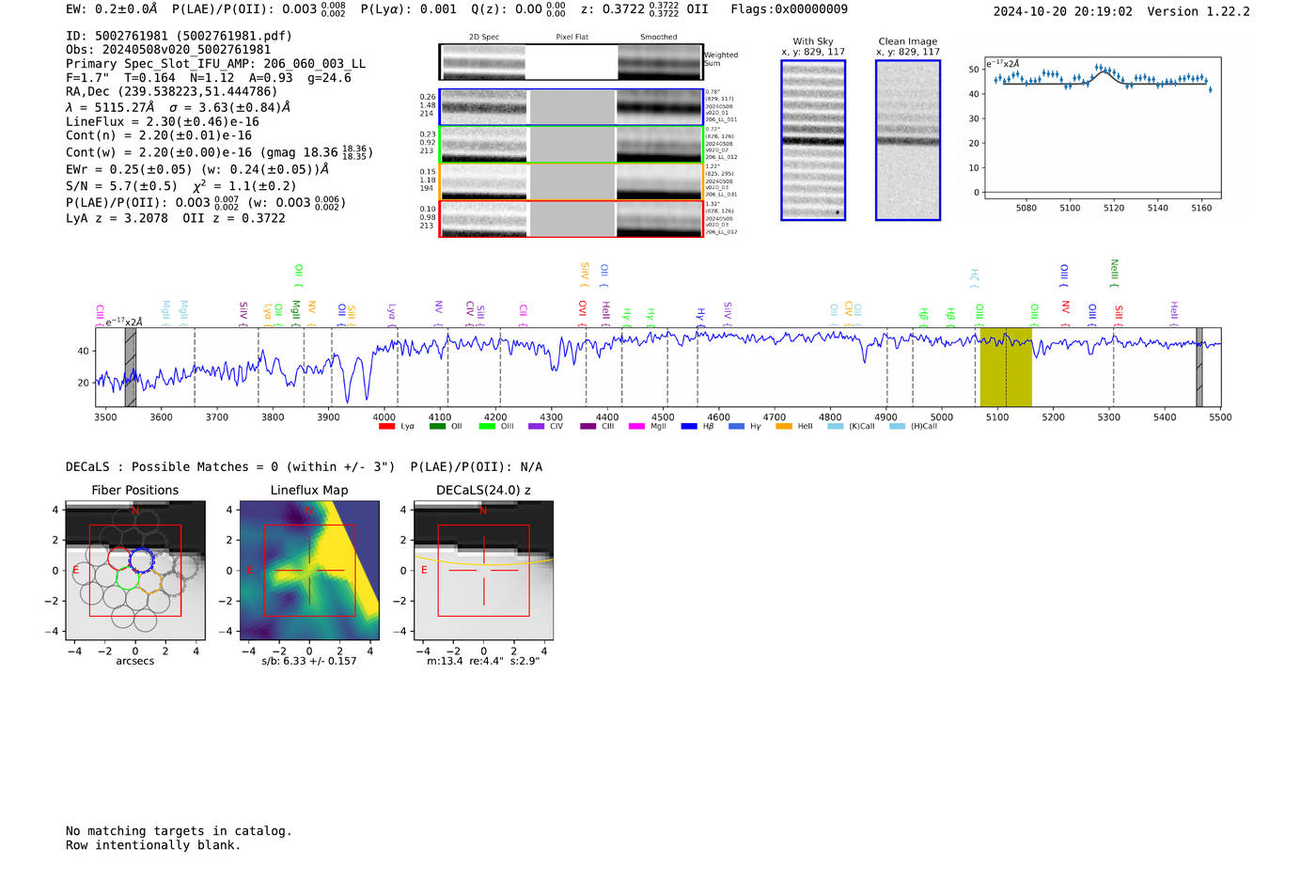1316x896 pixels.
Task: Open the With Sky cutout image
Action: pos(813,140)
